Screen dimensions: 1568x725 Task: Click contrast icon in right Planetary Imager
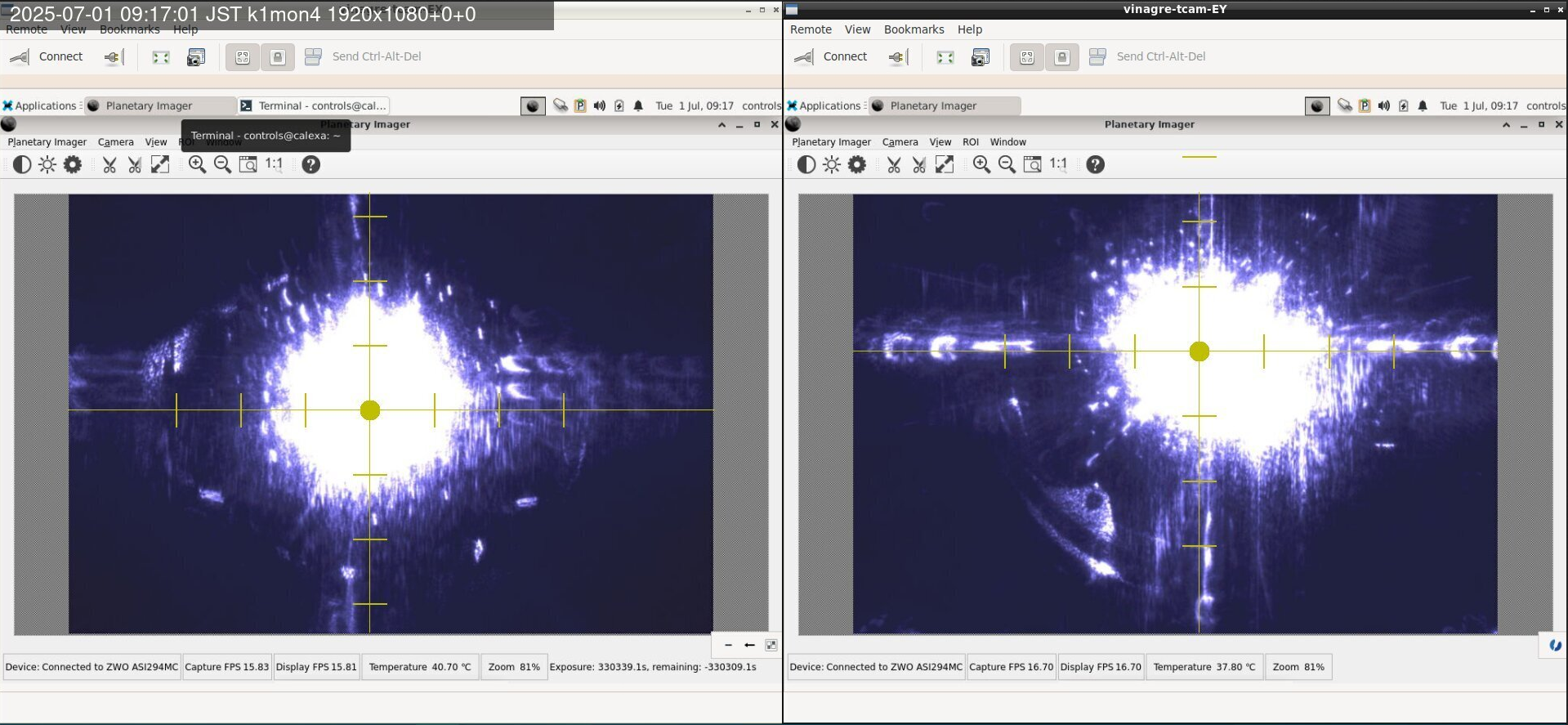point(806,164)
